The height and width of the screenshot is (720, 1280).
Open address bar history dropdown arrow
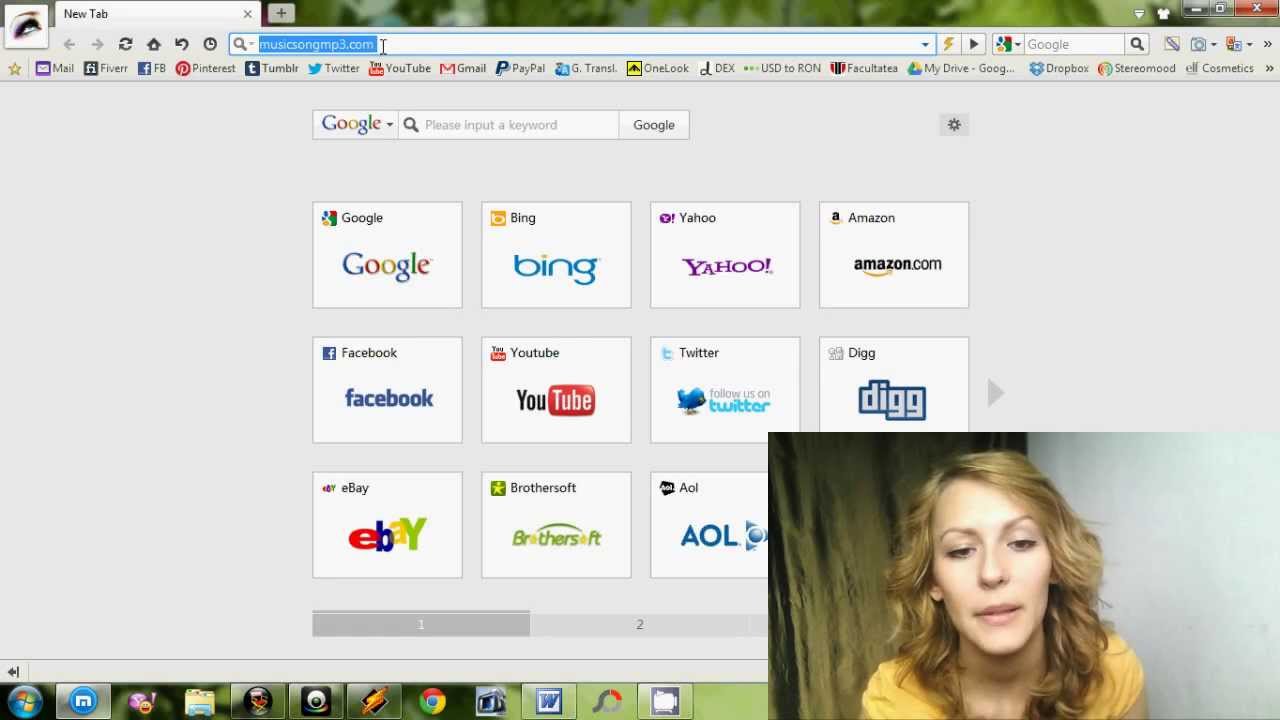tap(925, 44)
